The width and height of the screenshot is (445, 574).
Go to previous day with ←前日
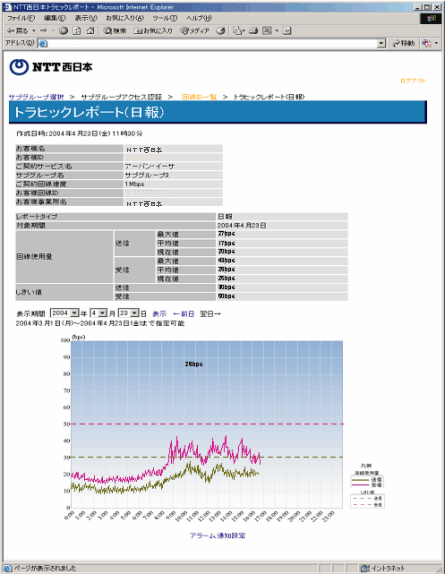183,314
